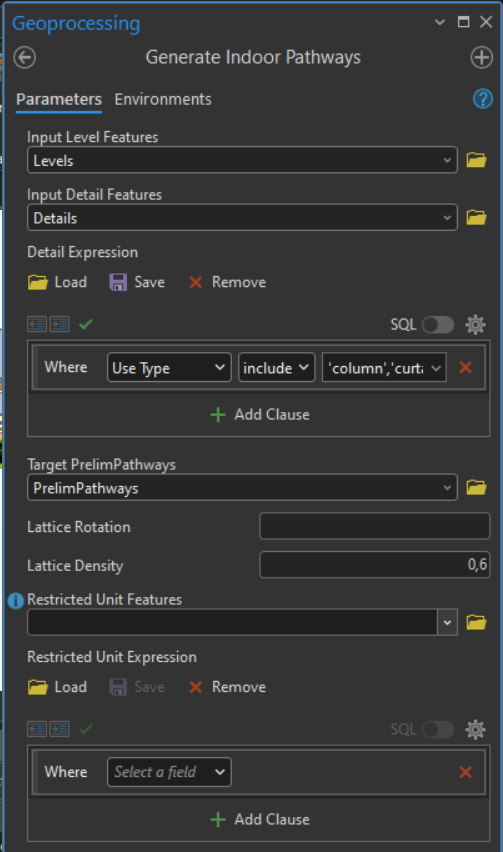Toggle SQL mode for Restricted Unit Expression
503x852 pixels.
click(438, 729)
